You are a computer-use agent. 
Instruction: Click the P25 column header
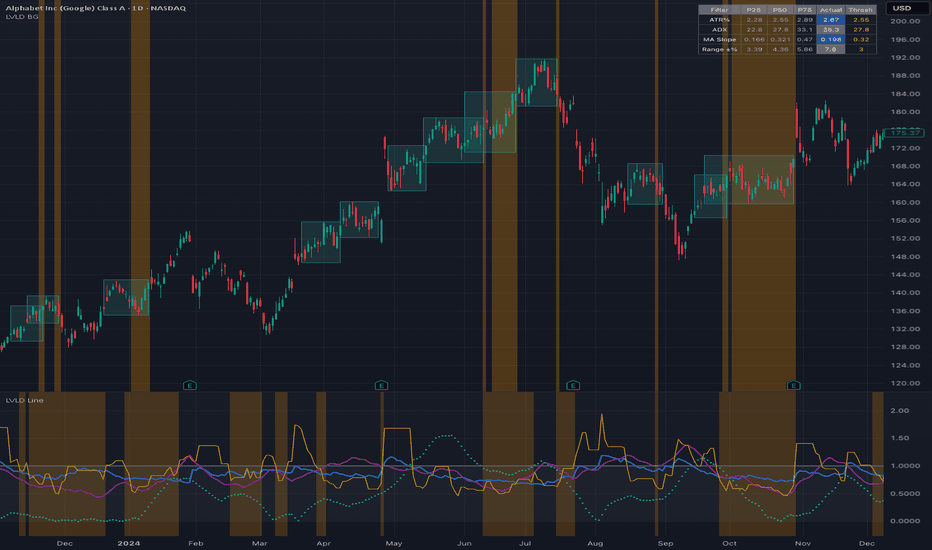754,10
